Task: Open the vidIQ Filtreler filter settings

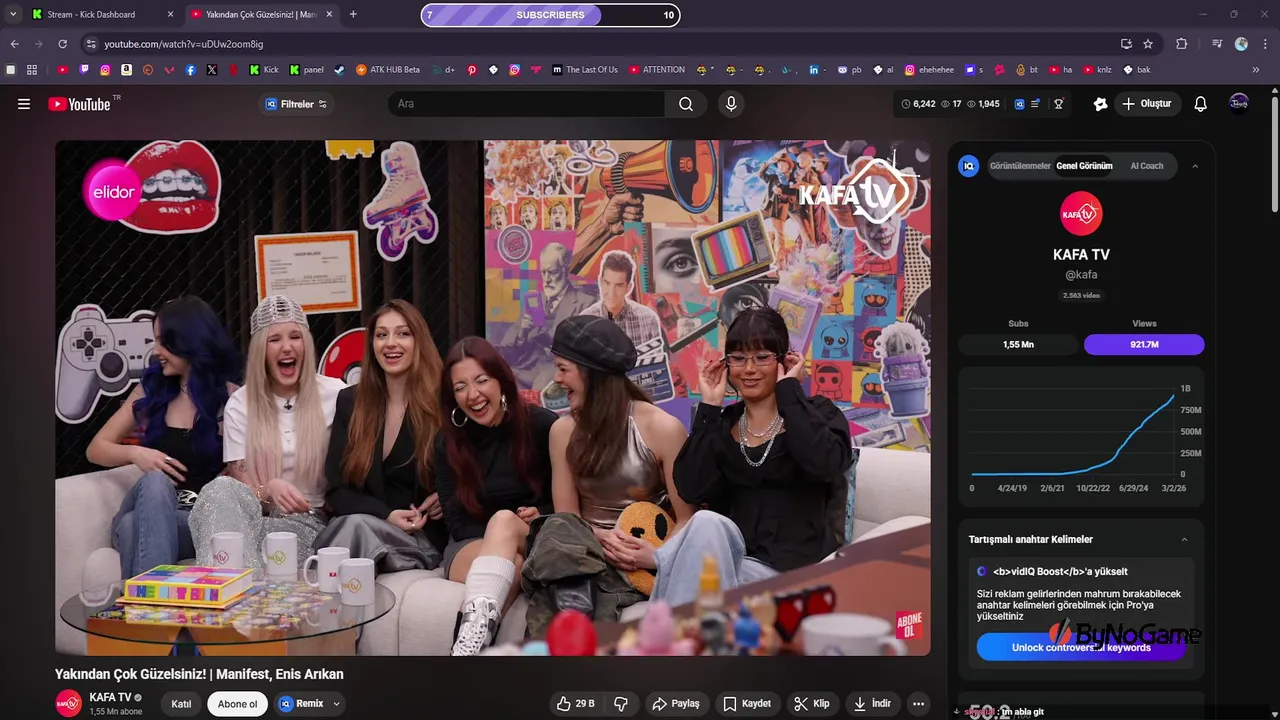Action: [296, 104]
